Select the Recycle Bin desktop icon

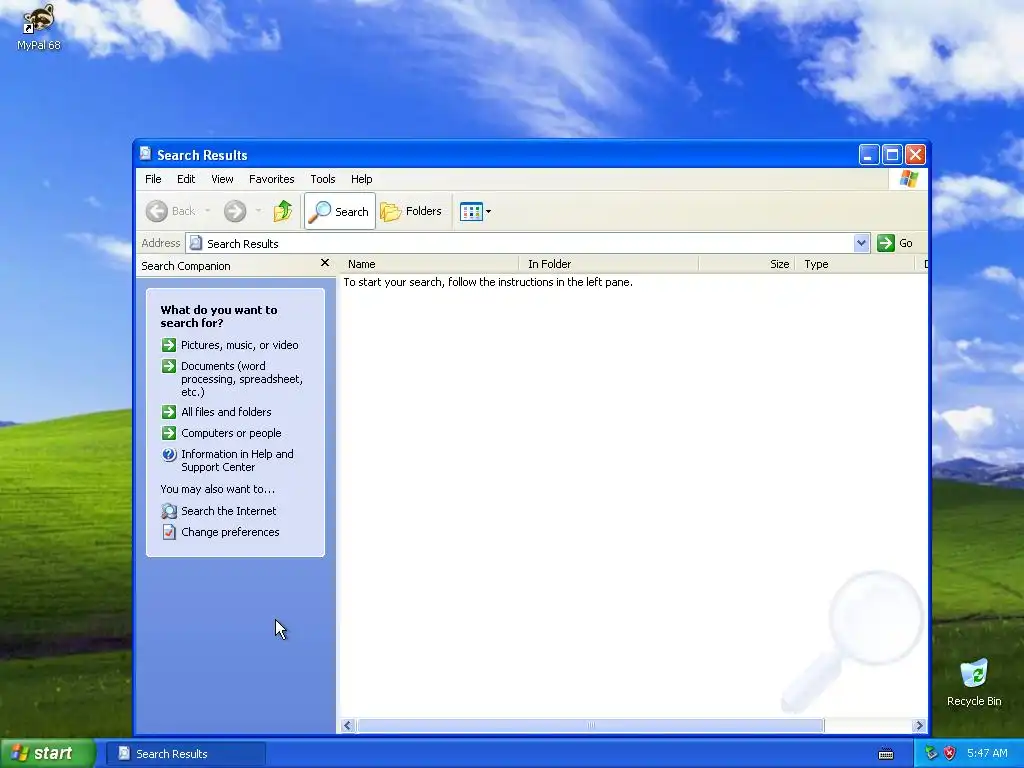click(x=974, y=683)
